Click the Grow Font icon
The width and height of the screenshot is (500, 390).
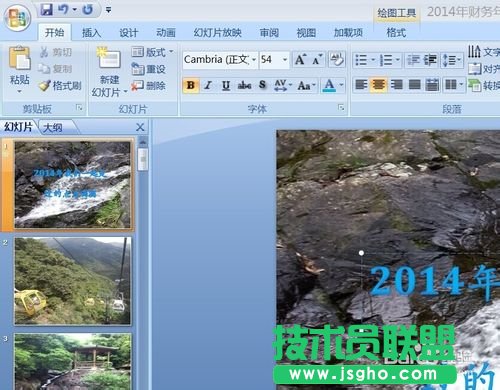pyautogui.click(x=301, y=60)
